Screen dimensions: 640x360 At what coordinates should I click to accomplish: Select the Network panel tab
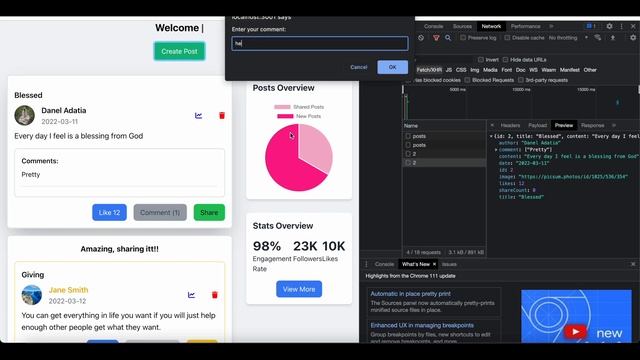(491, 26)
